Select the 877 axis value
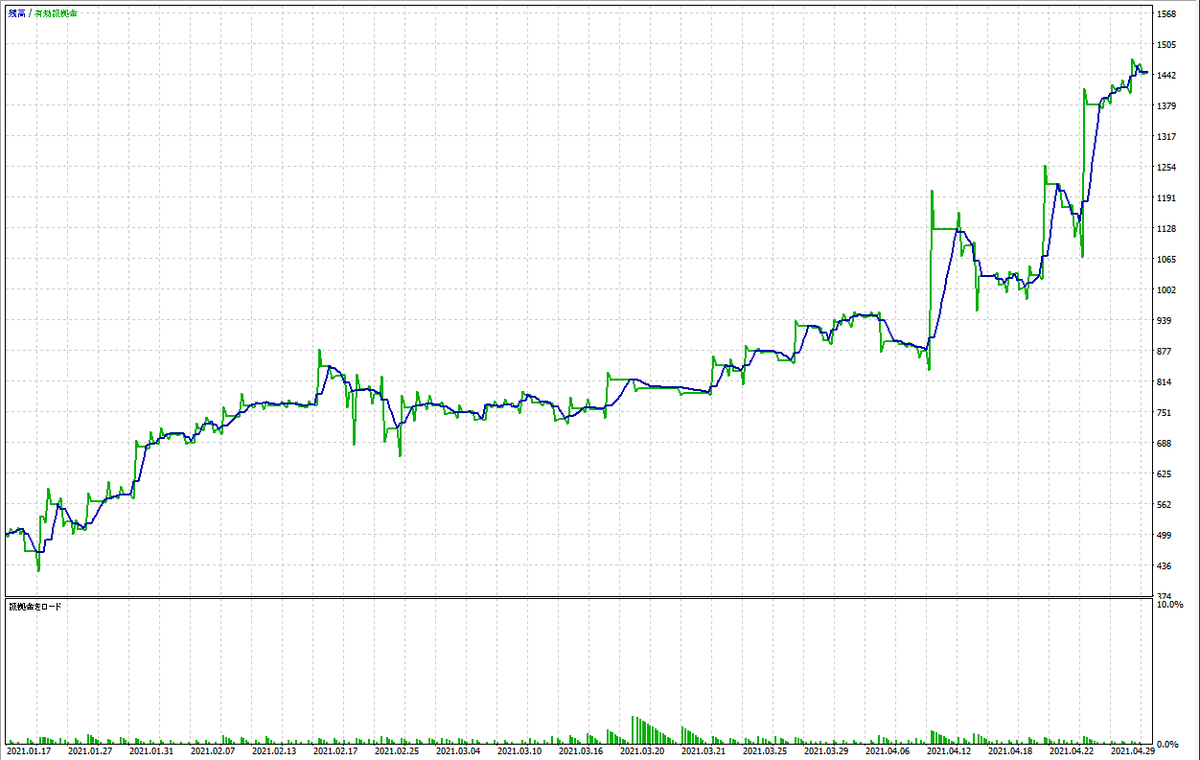This screenshot has width=1200, height=760. 1164,352
